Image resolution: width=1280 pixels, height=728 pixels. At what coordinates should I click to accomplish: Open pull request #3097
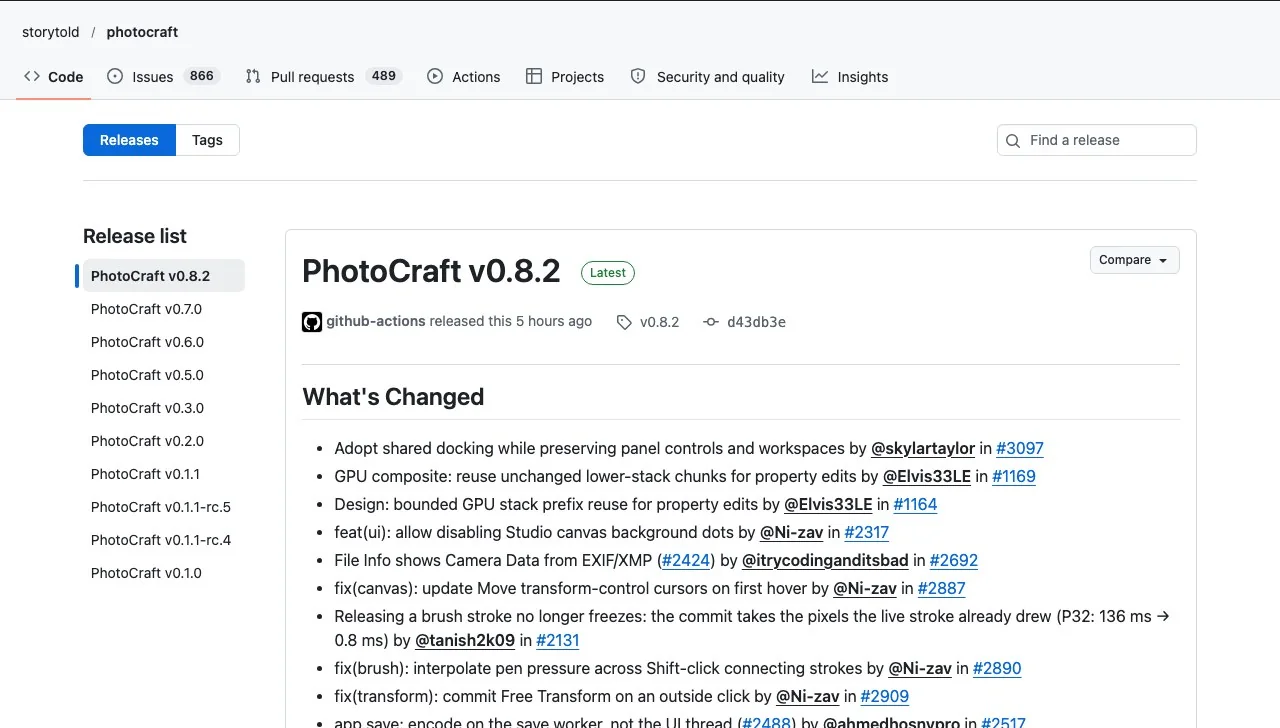(1020, 448)
